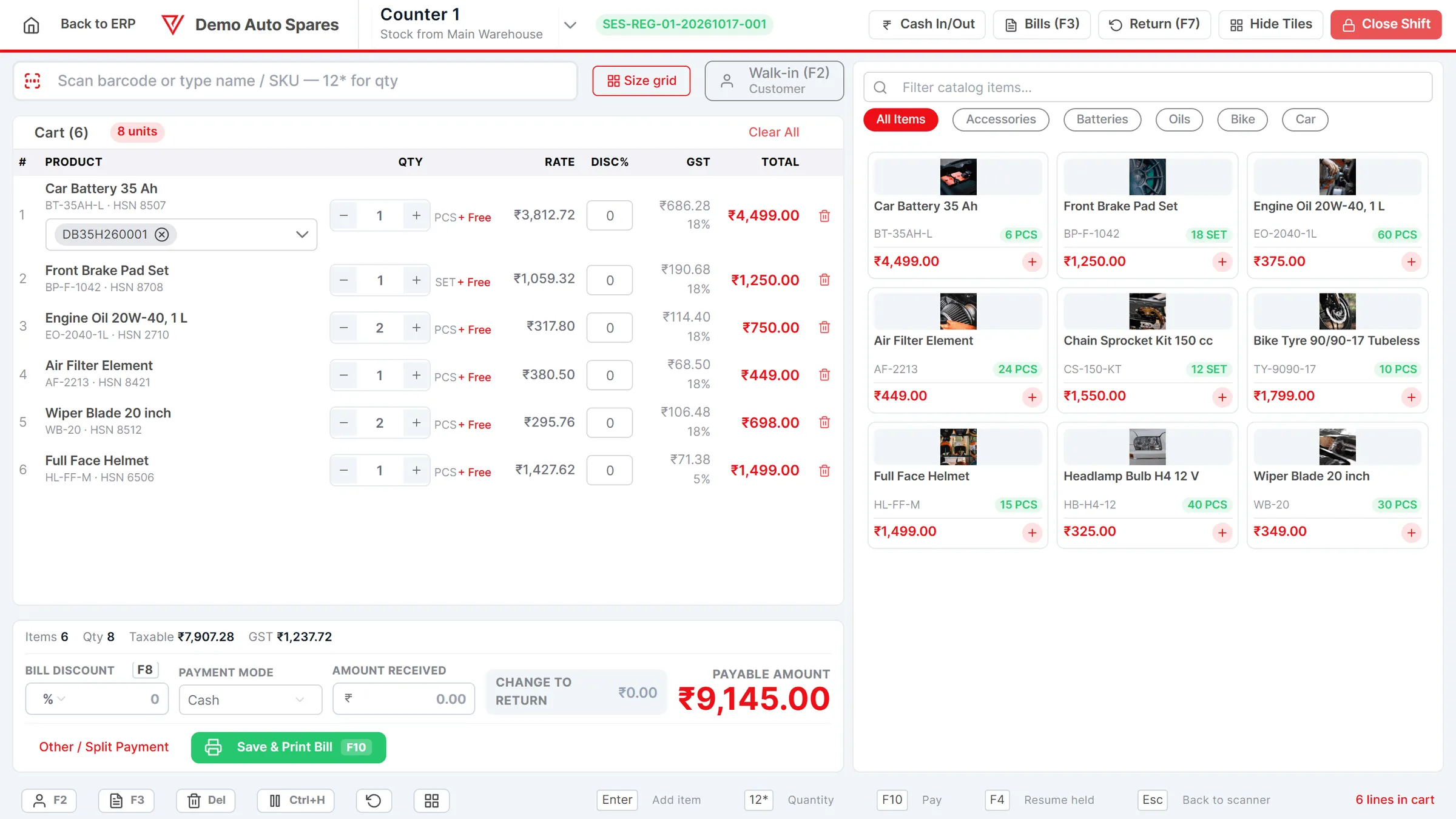Remove Engine Oil 20W-40 from cart
This screenshot has height=819, width=1456.
click(824, 328)
